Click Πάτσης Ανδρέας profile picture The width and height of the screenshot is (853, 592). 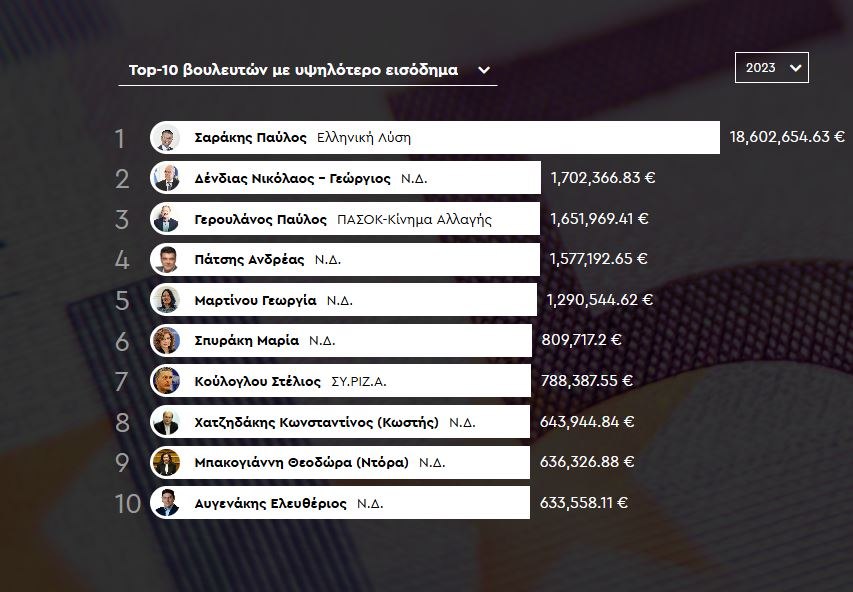click(x=166, y=259)
